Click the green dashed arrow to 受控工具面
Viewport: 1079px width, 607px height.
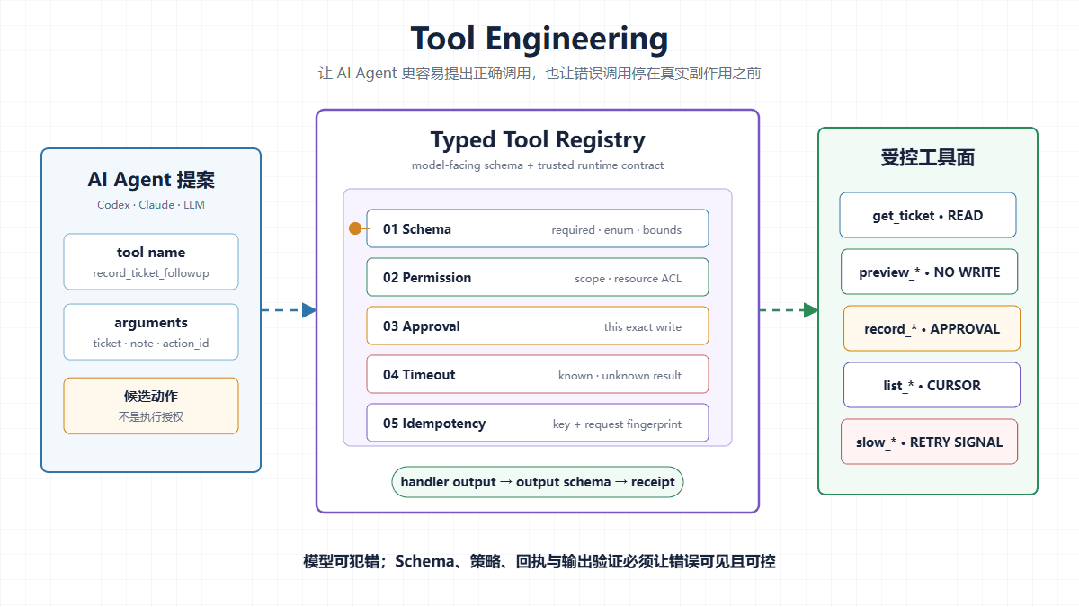(x=789, y=310)
